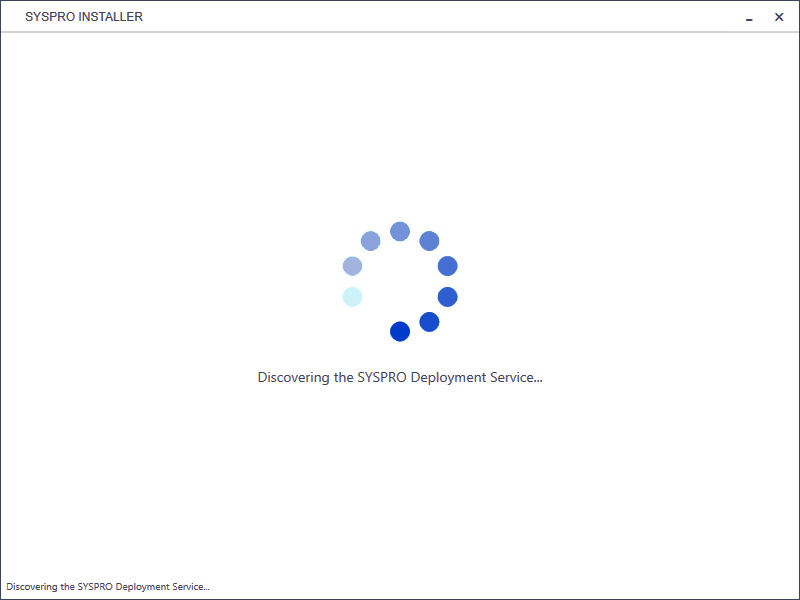Viewport: 800px width, 600px height.
Task: Click the empty center of the loading spinner
Action: pos(400,282)
